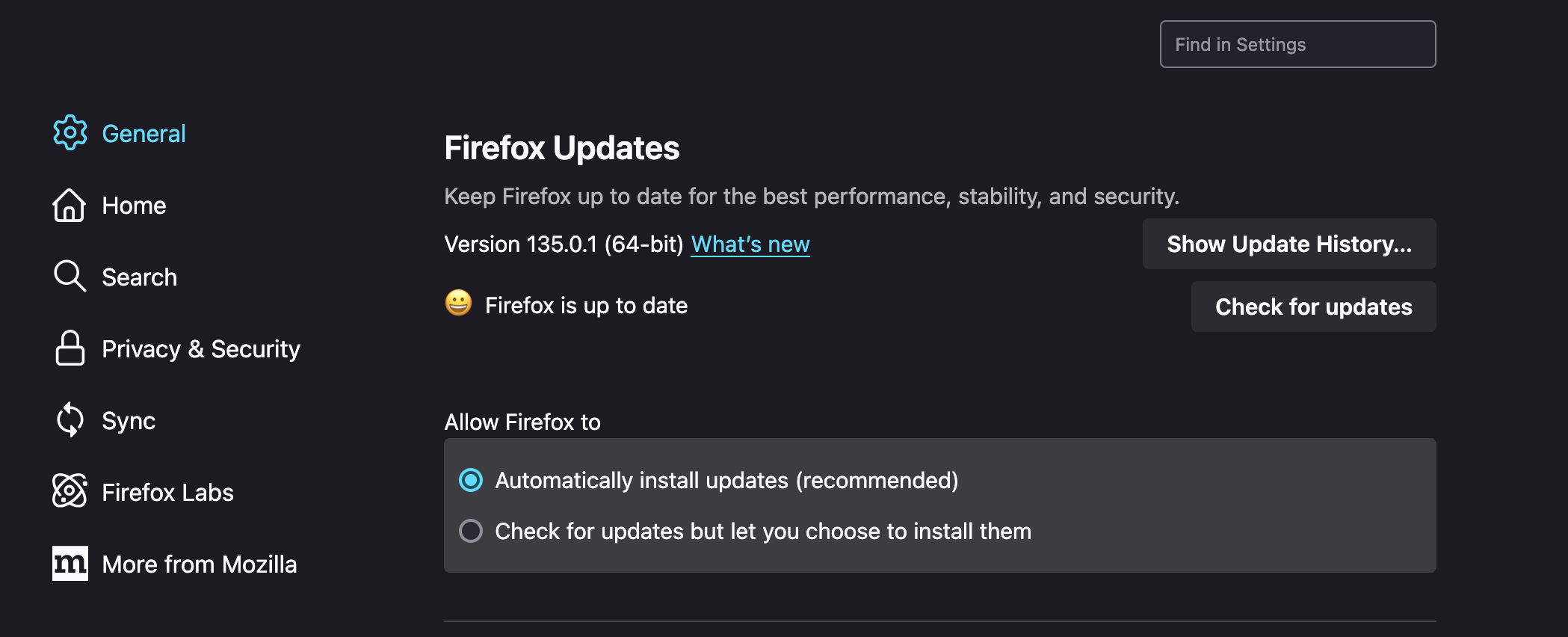Select the Home house icon in sidebar
This screenshot has width=1568, height=637.
pos(70,205)
